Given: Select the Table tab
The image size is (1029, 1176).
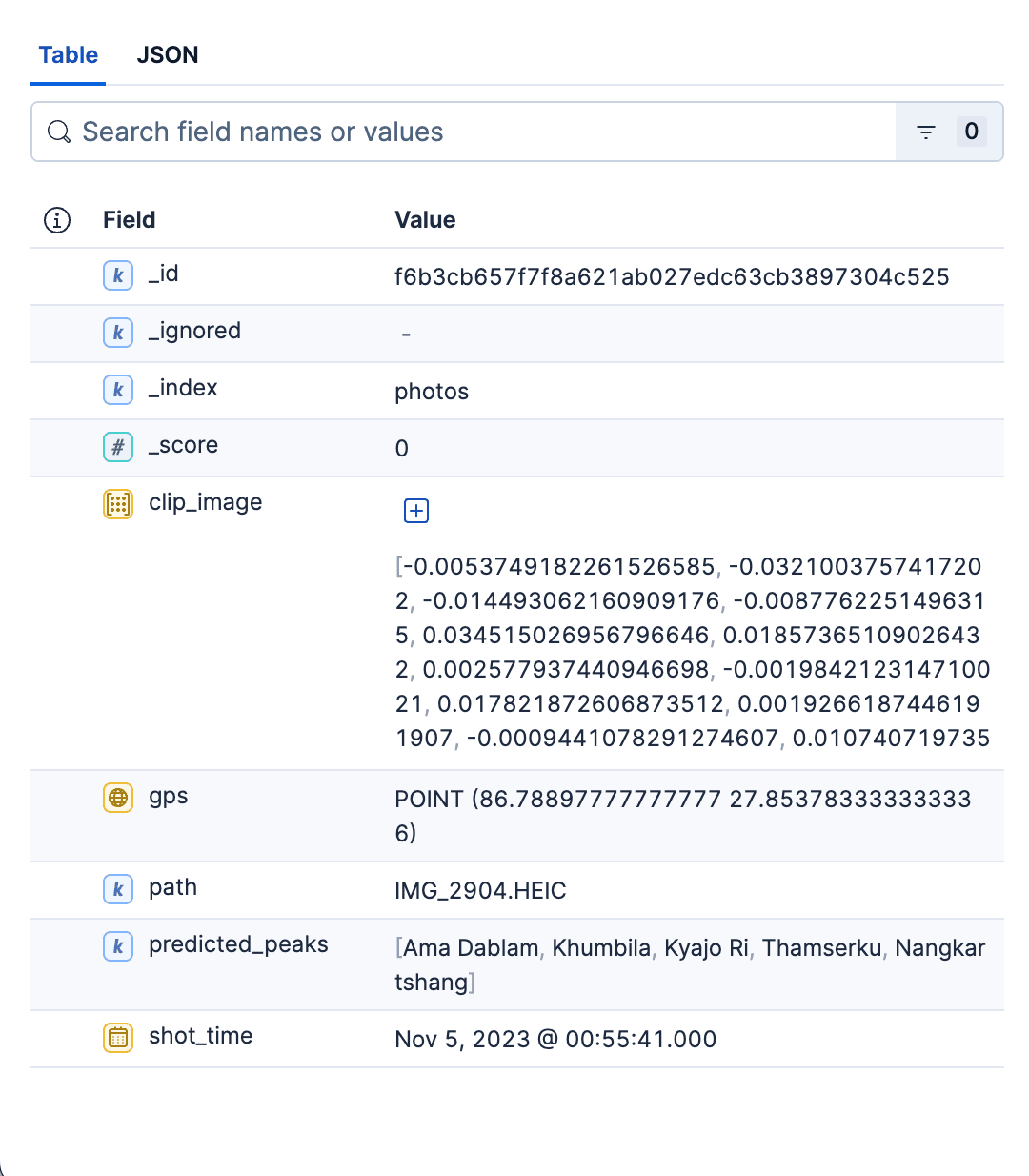Looking at the screenshot, I should click(x=68, y=55).
